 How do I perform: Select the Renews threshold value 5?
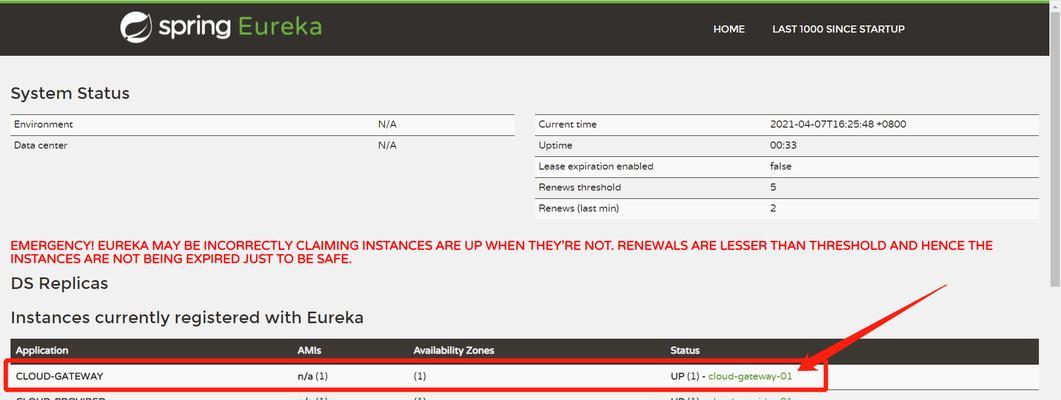[773, 187]
